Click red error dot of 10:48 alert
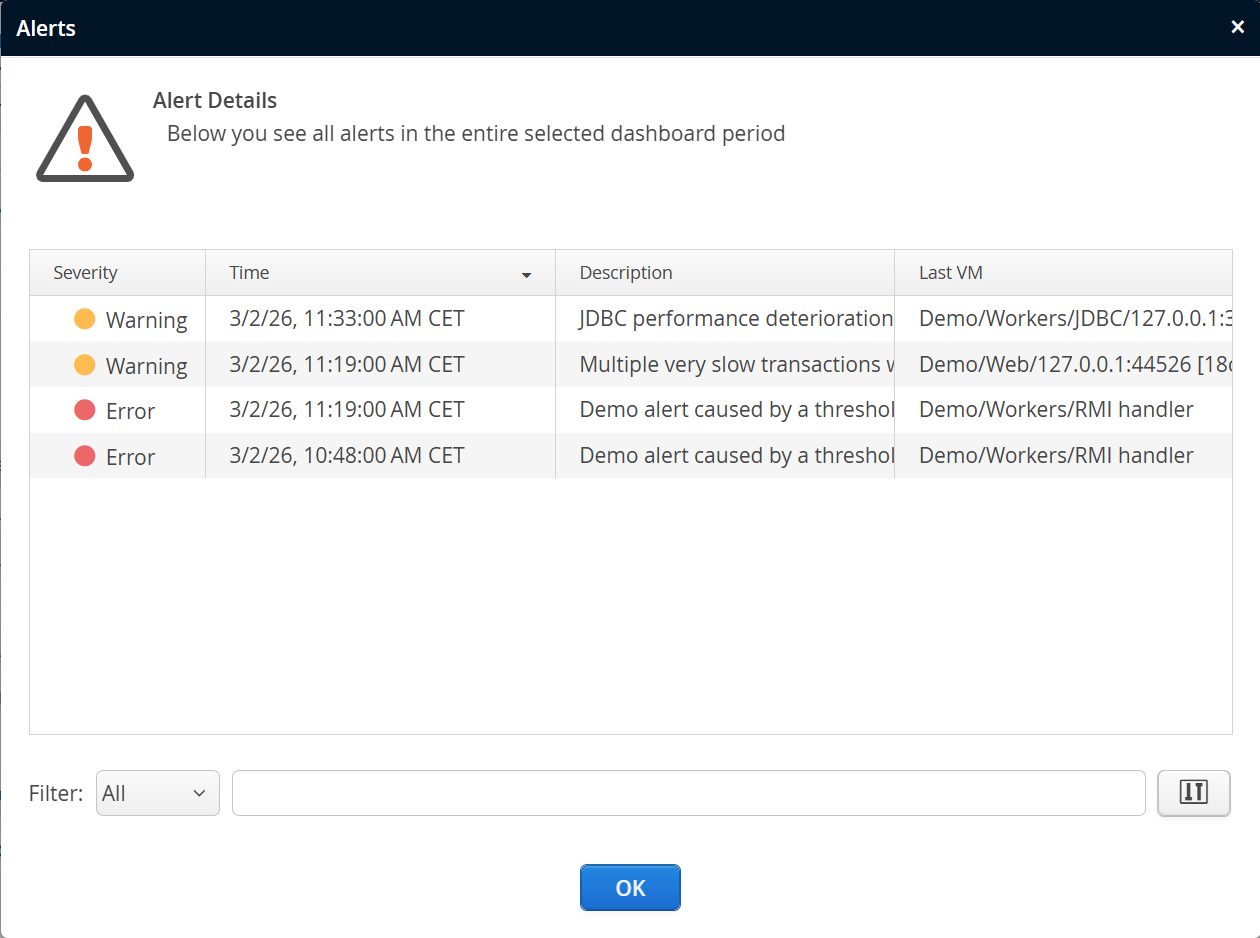Screen dimensions: 1260x938 [x=85, y=456]
